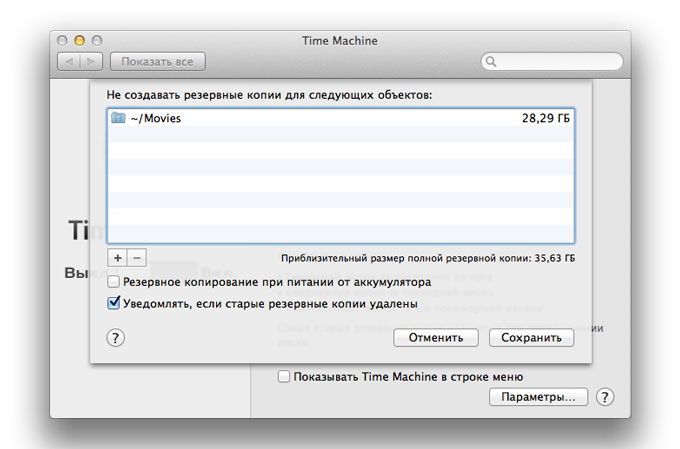The width and height of the screenshot is (680, 449).
Task: Click the Отменить button
Action: tap(436, 338)
